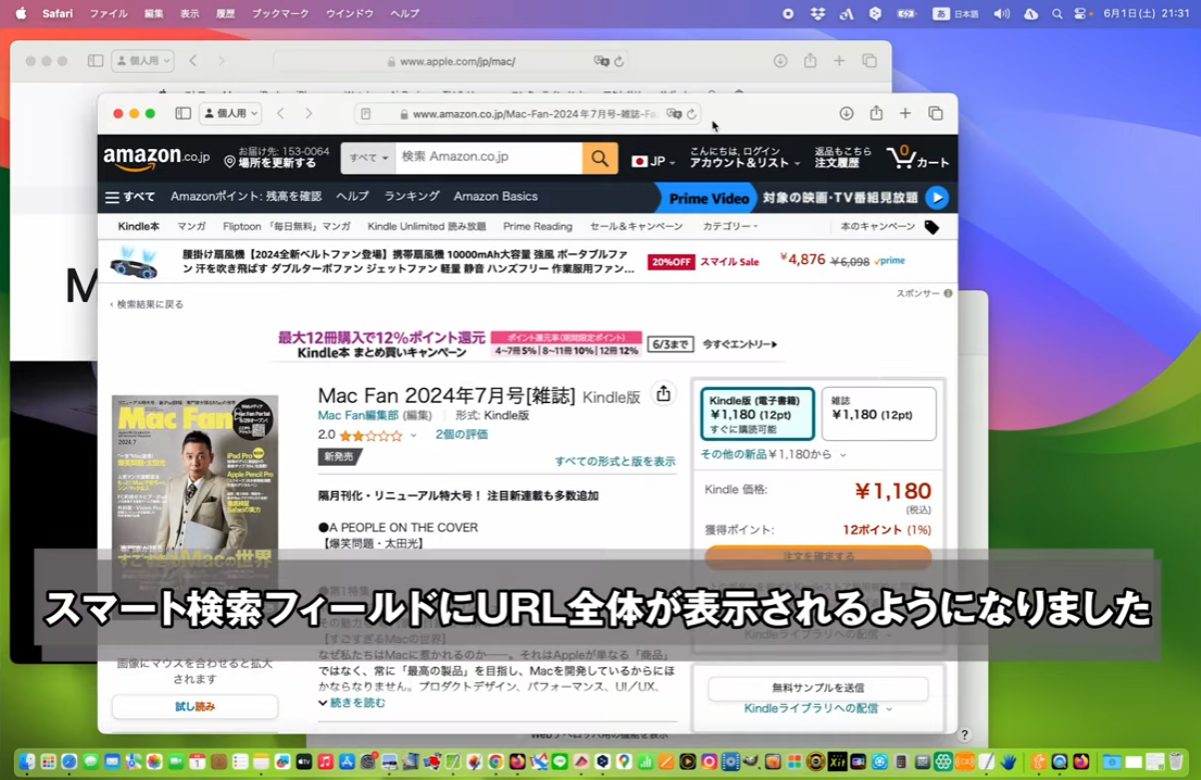Image resolution: width=1201 pixels, height=780 pixels.
Task: Open the 履歴 menu
Action: (225, 13)
